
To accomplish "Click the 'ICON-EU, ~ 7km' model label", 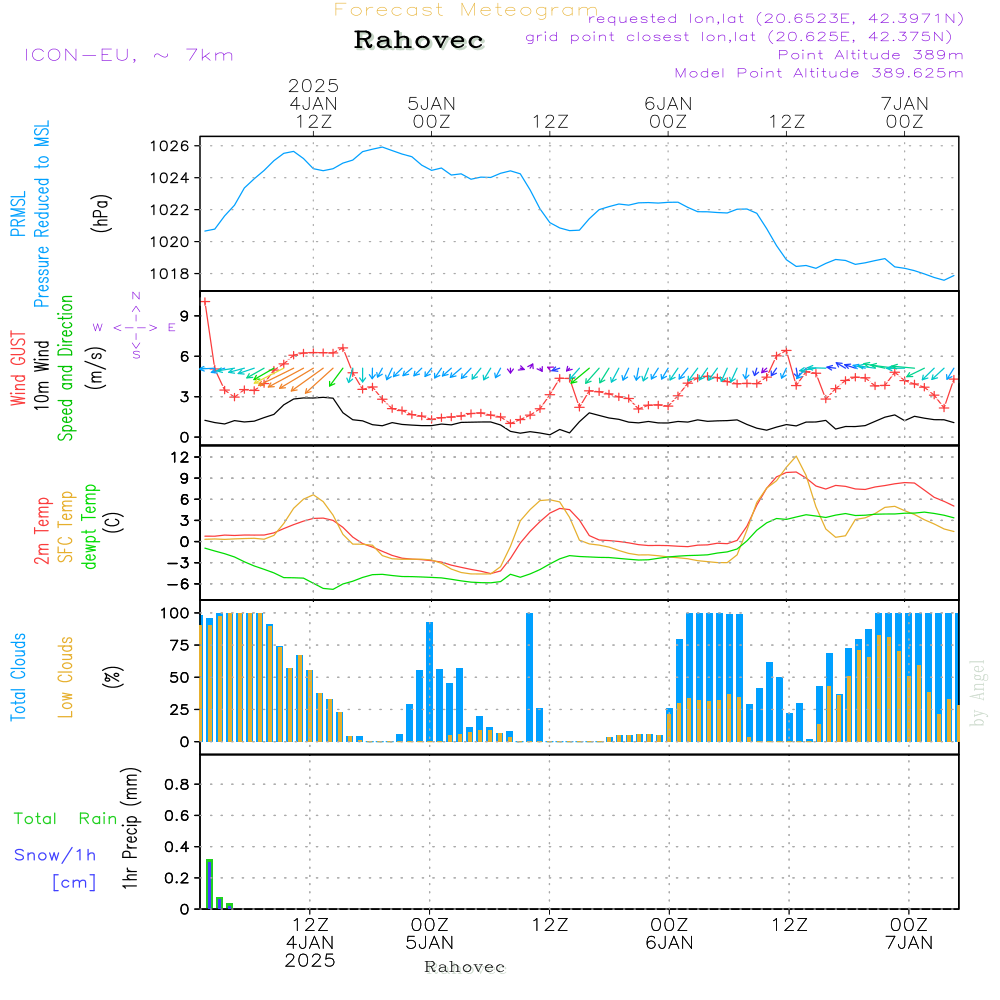I will [x=128, y=55].
